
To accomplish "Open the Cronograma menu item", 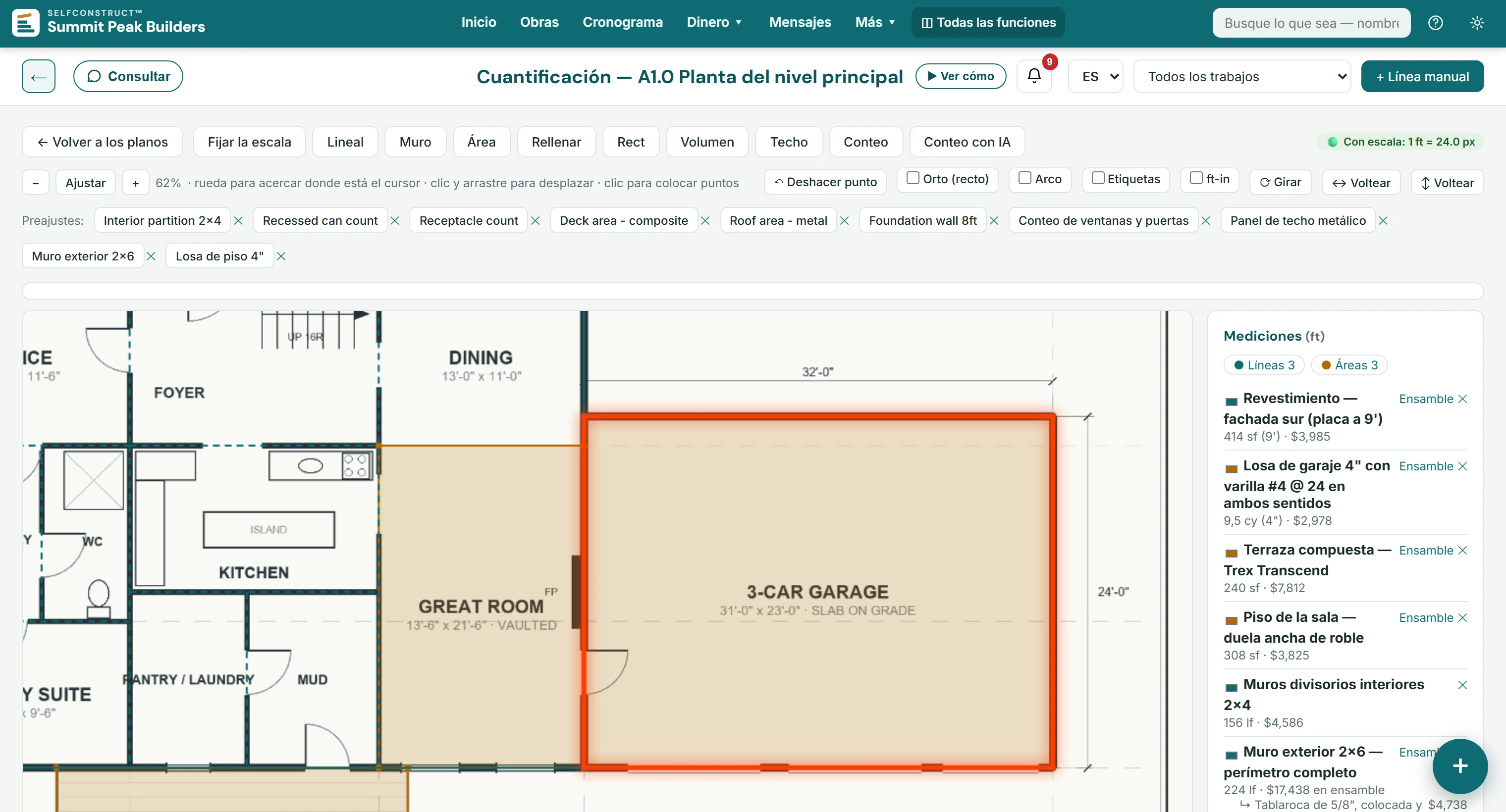I will (623, 22).
